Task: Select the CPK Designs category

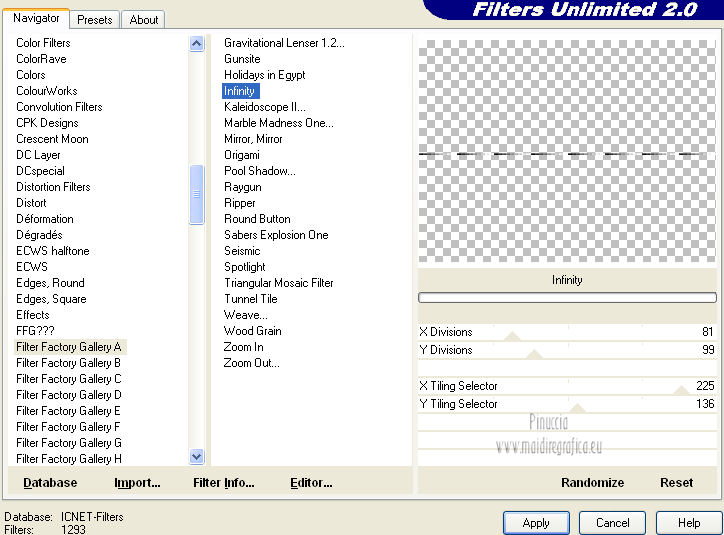Action: pyautogui.click(x=47, y=123)
